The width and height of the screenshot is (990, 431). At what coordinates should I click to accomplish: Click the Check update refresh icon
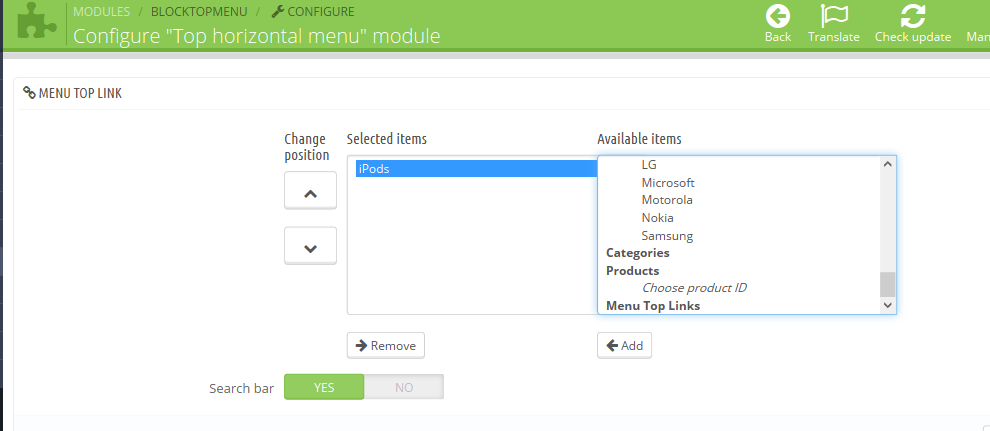[912, 16]
